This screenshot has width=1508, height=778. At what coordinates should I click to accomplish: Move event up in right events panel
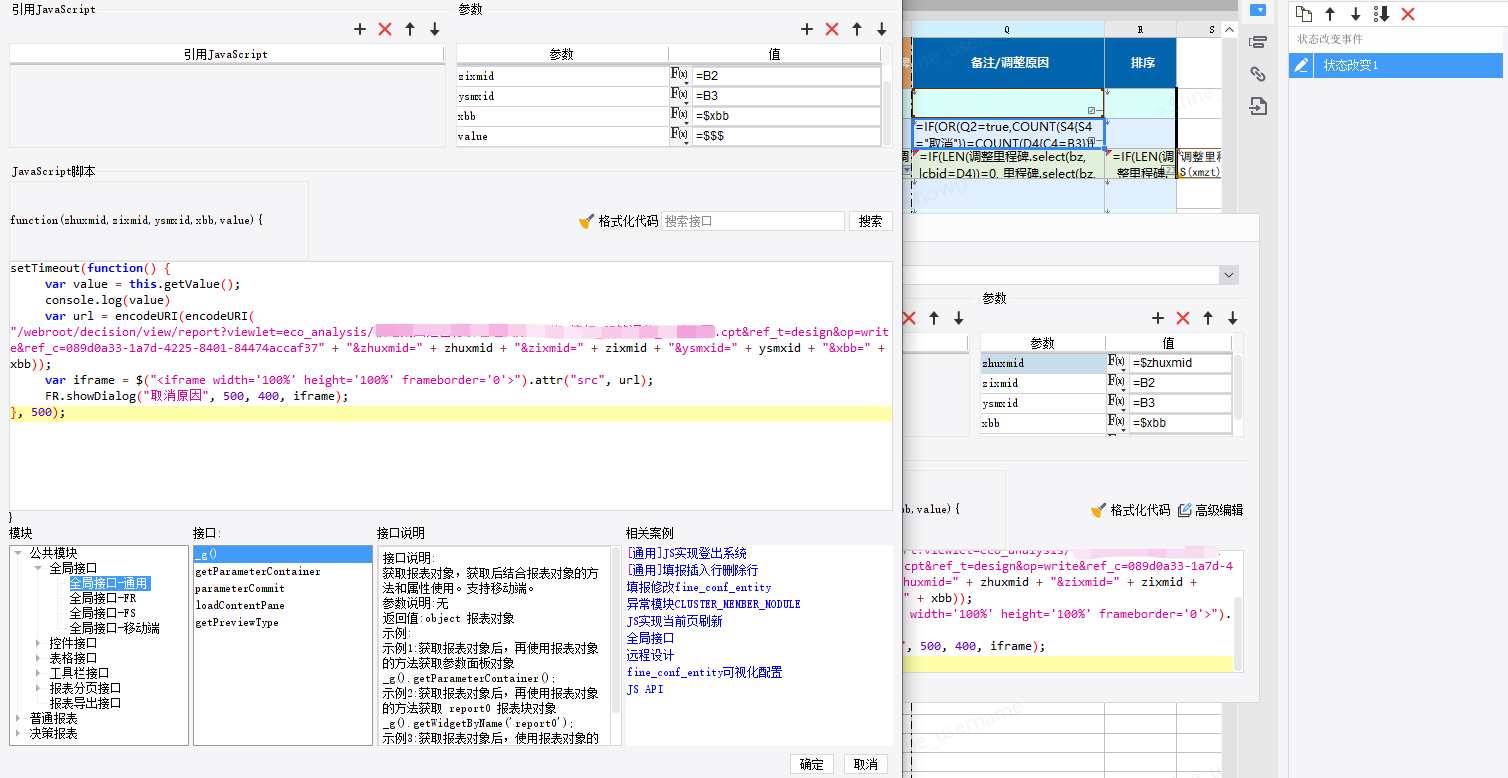[x=1330, y=14]
